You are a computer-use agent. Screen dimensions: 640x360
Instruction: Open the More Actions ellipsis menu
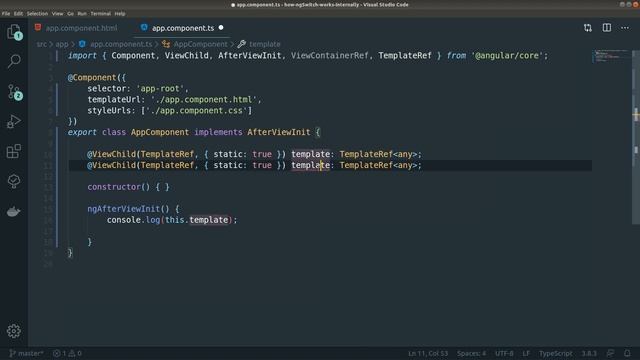[625, 28]
